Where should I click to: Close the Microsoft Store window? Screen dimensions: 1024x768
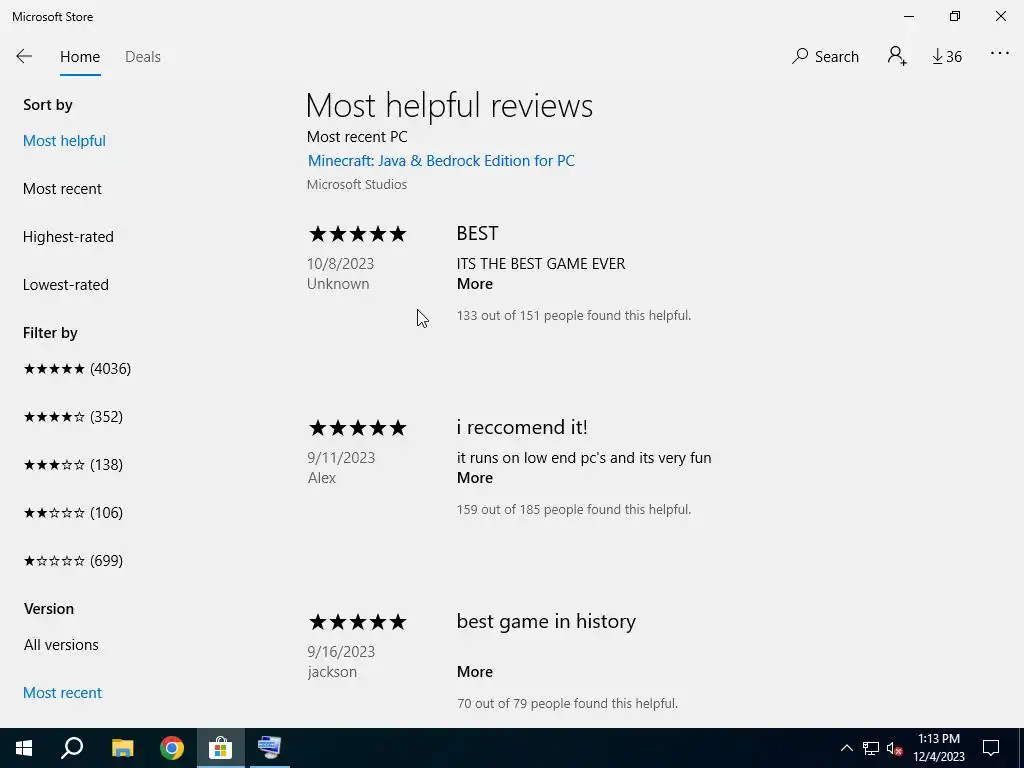[1000, 16]
